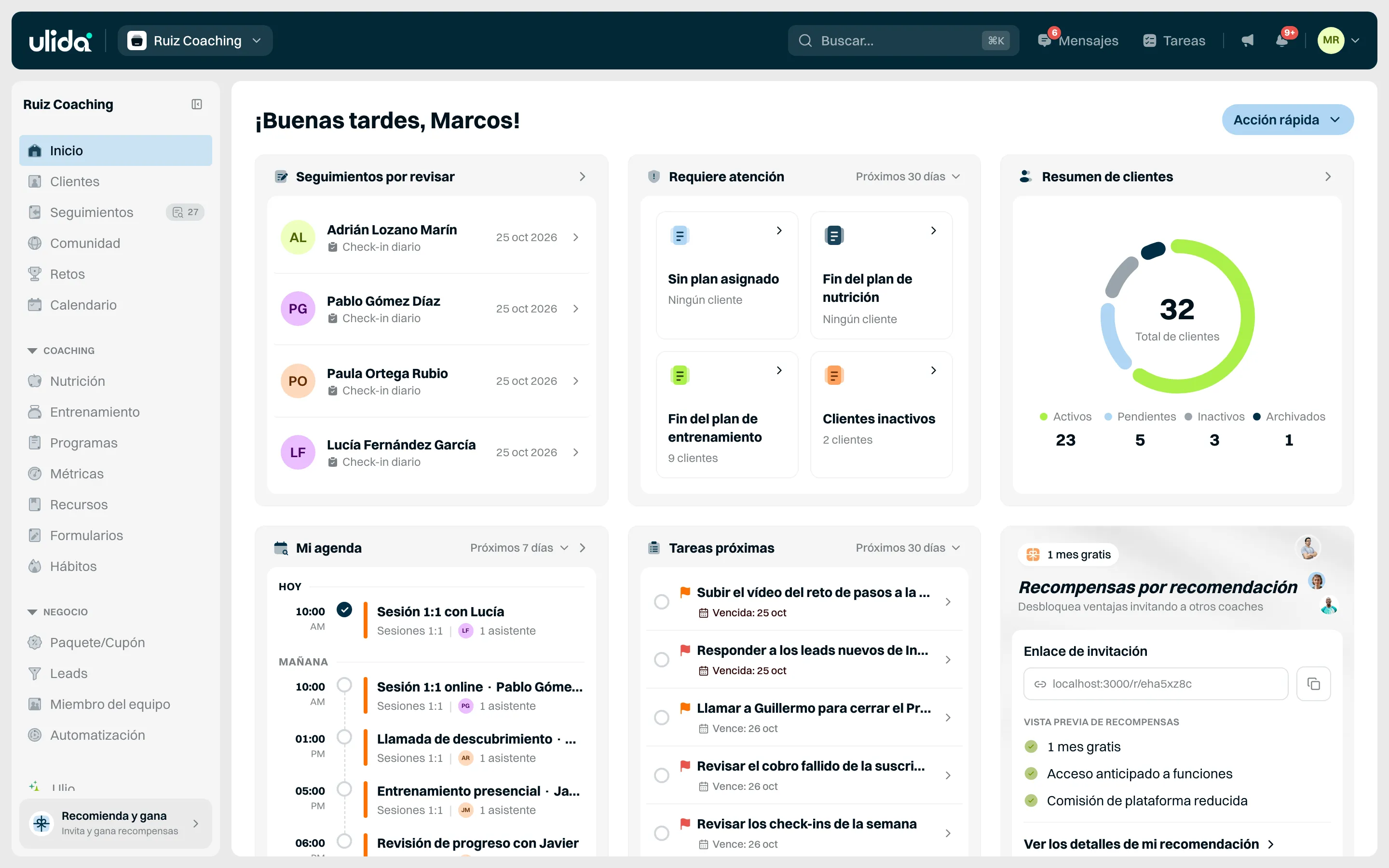Collapse the sidebar panel icon
The width and height of the screenshot is (1389, 868).
click(197, 104)
